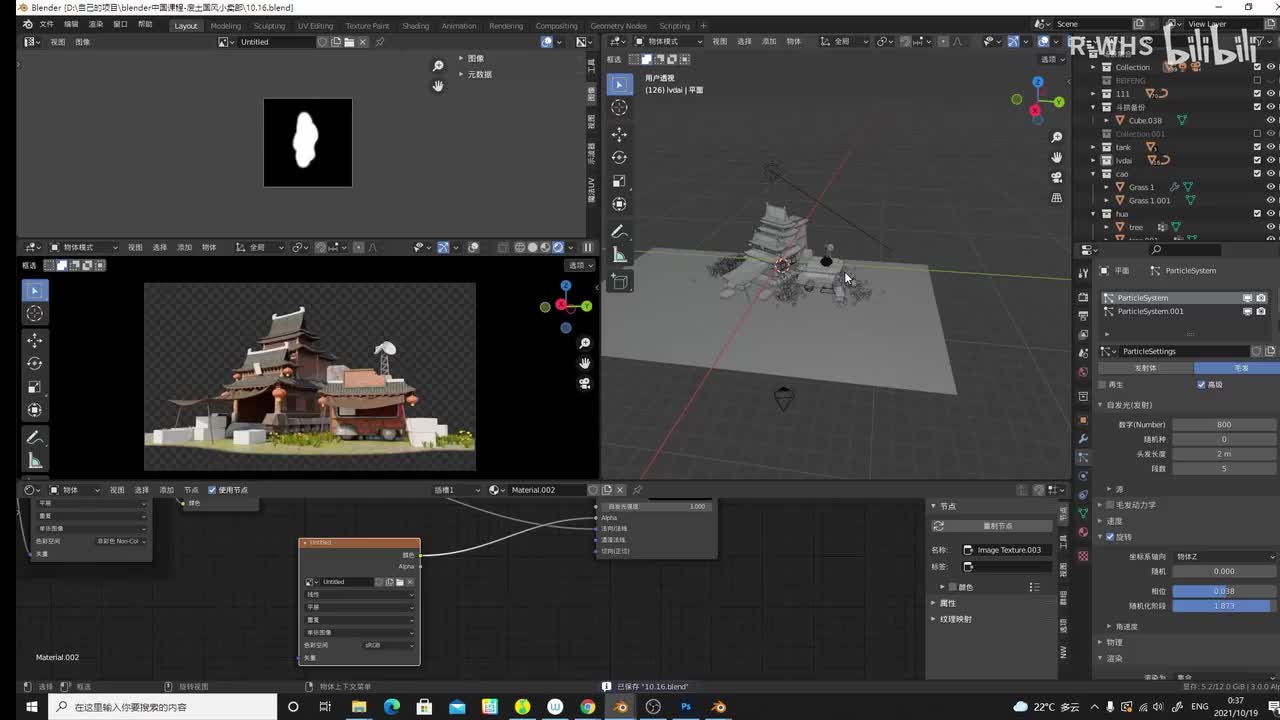The image size is (1280, 720).
Task: Select the Rotate tool in 3D viewport
Action: pos(619,158)
